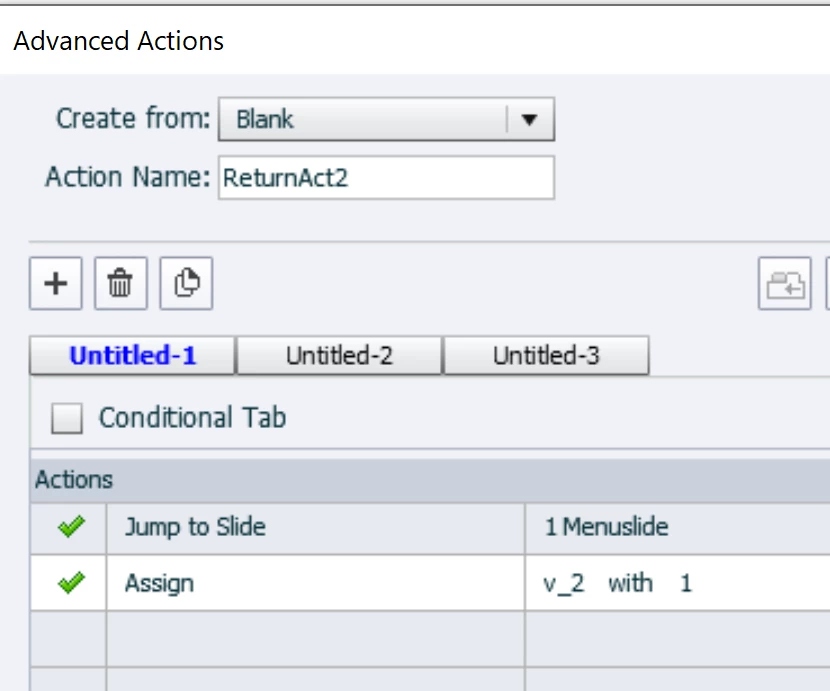Open the Create from dropdown arrow
This screenshot has height=691, width=830.
pos(529,120)
